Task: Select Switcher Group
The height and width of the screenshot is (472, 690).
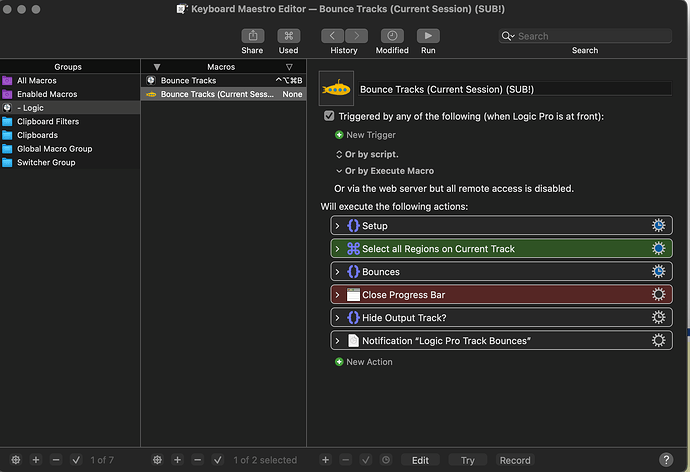Action: [x=70, y=162]
